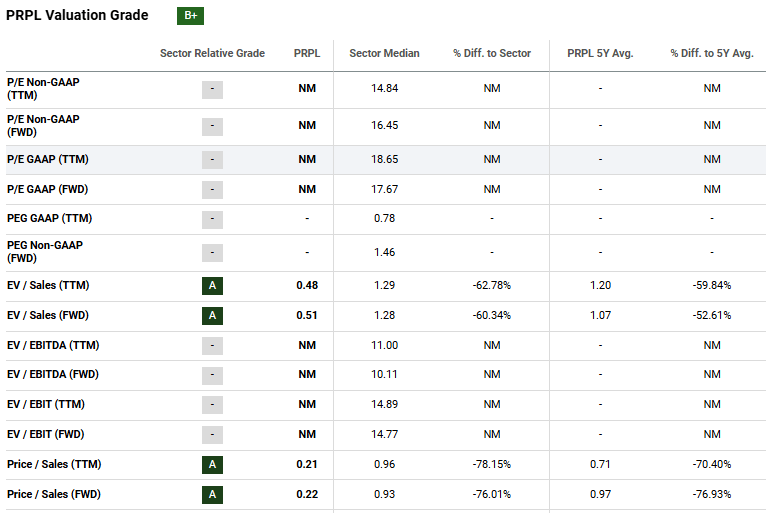Click the Sector Median column header

pos(384,53)
